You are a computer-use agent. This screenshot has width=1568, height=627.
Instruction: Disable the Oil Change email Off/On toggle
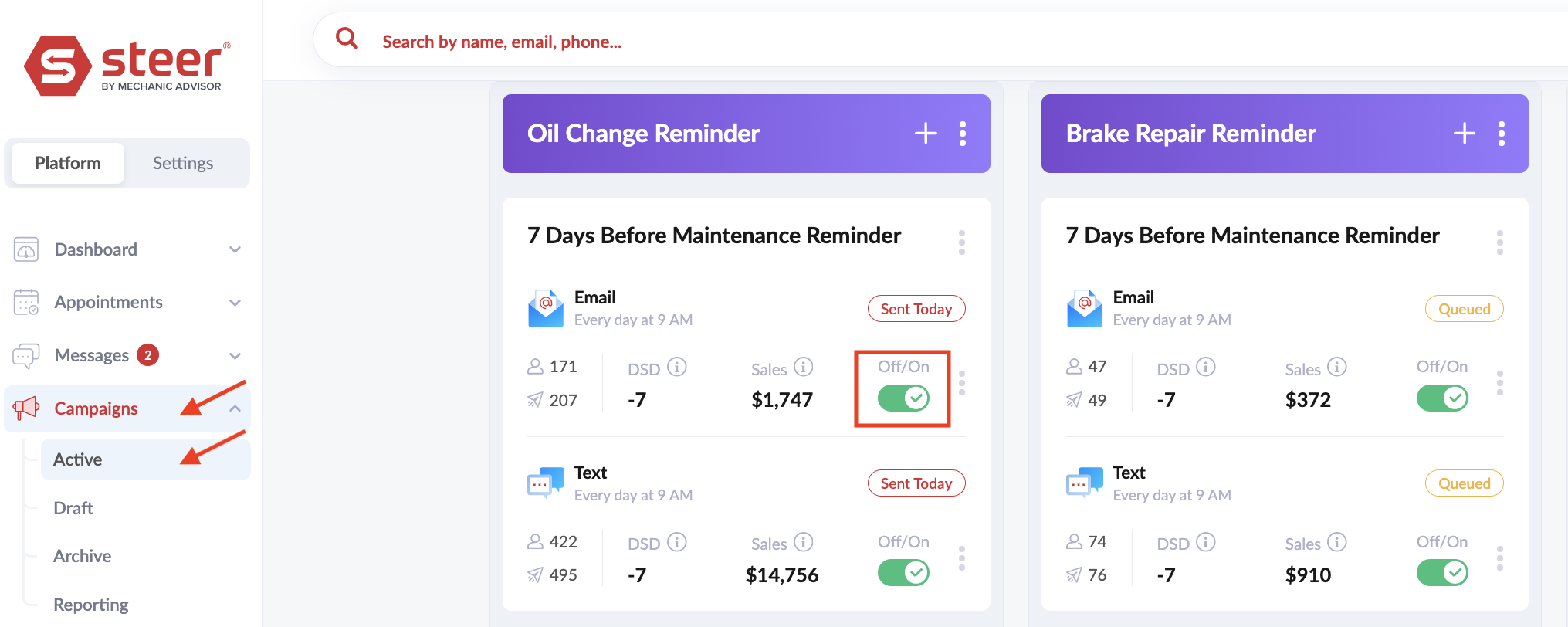pos(903,398)
